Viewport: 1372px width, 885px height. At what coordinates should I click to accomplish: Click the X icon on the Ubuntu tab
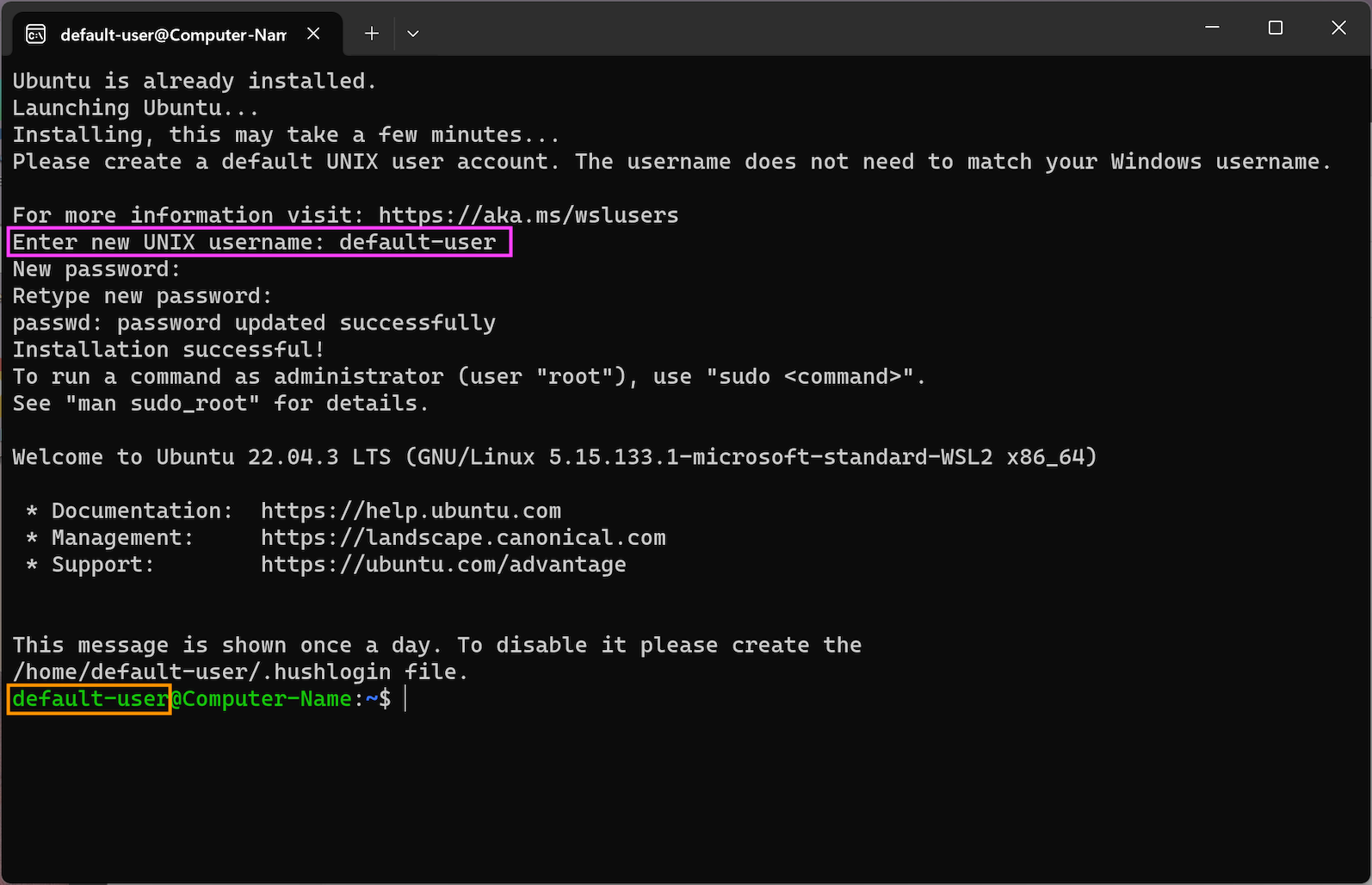313,33
